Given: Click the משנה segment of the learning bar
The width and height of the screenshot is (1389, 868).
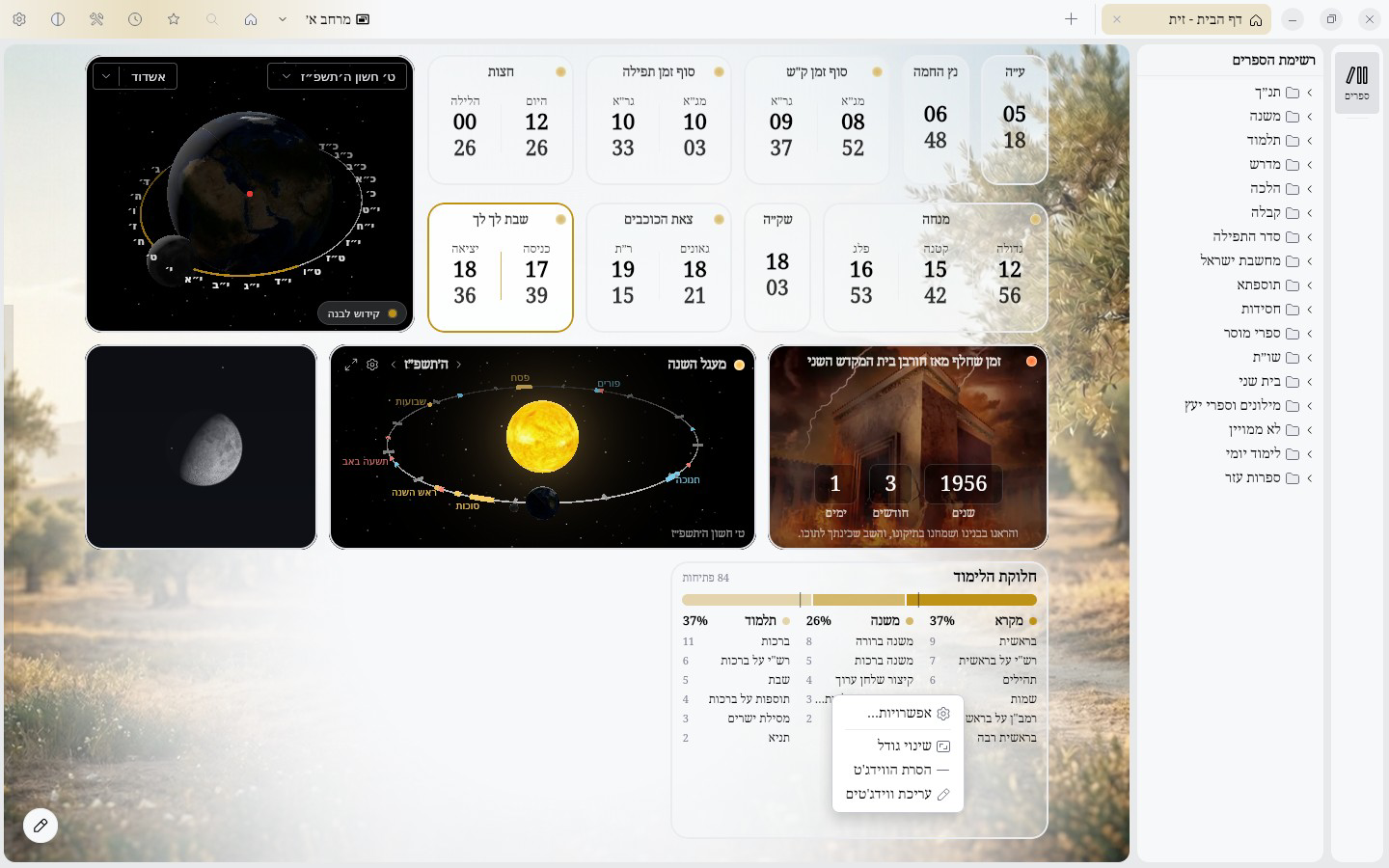Looking at the screenshot, I should [x=859, y=600].
